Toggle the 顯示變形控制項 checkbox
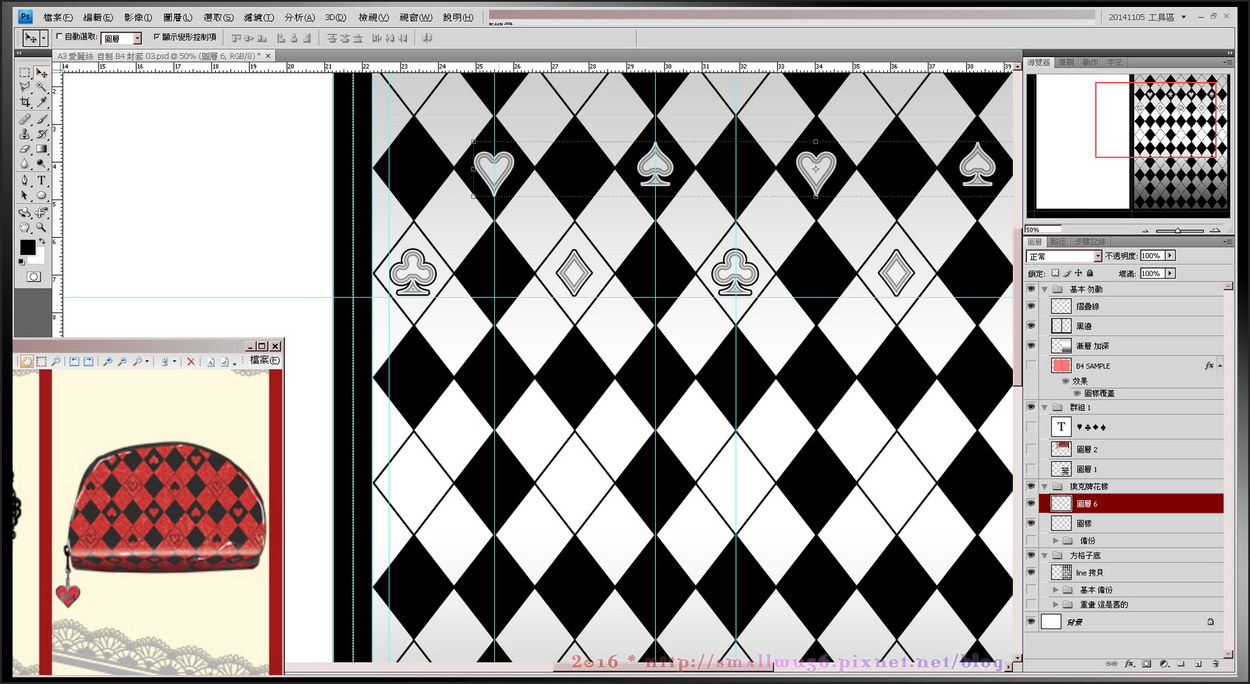Image resolution: width=1250 pixels, height=684 pixels. coord(155,36)
